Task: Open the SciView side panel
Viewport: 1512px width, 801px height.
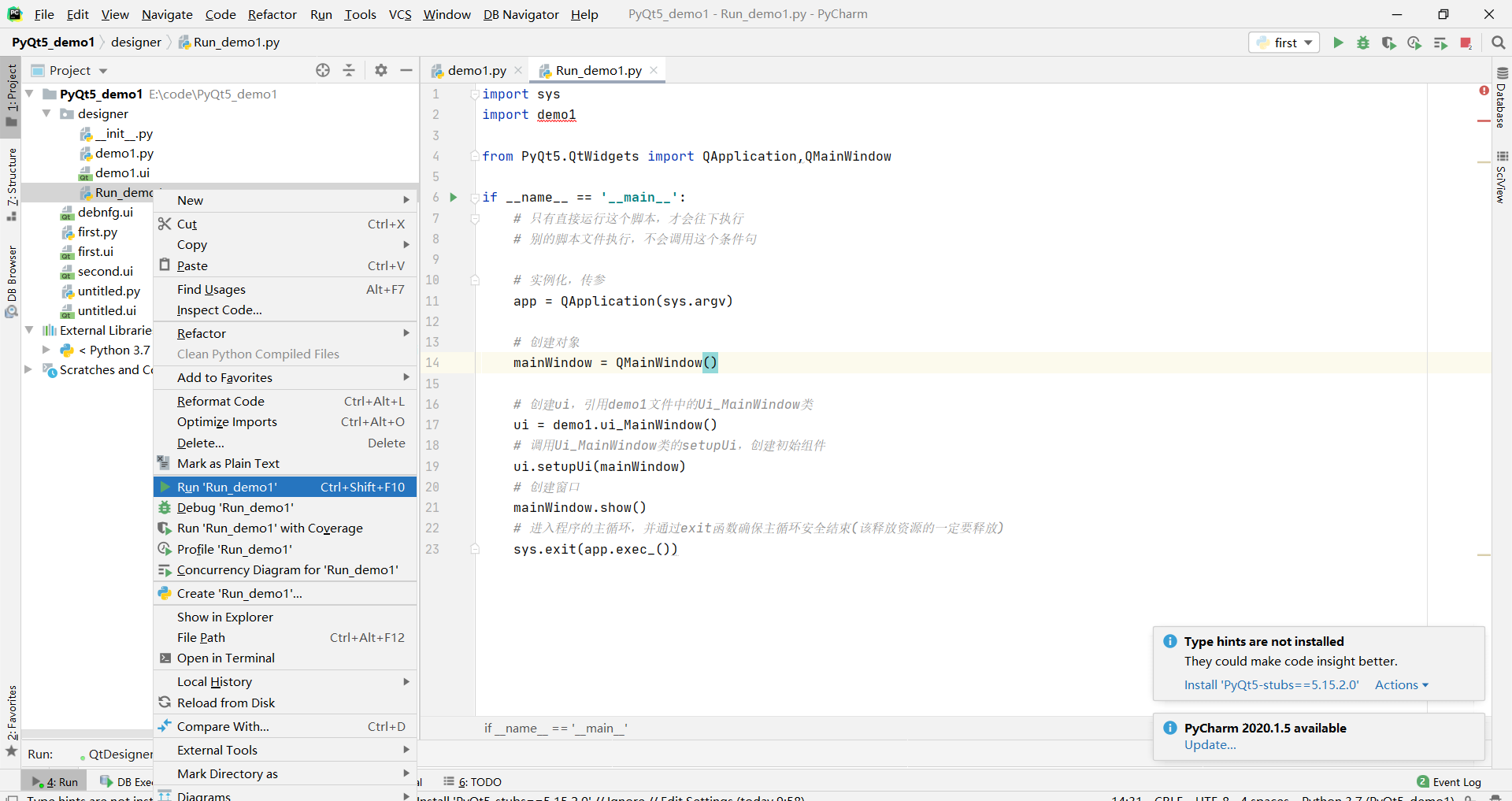Action: point(1502,177)
